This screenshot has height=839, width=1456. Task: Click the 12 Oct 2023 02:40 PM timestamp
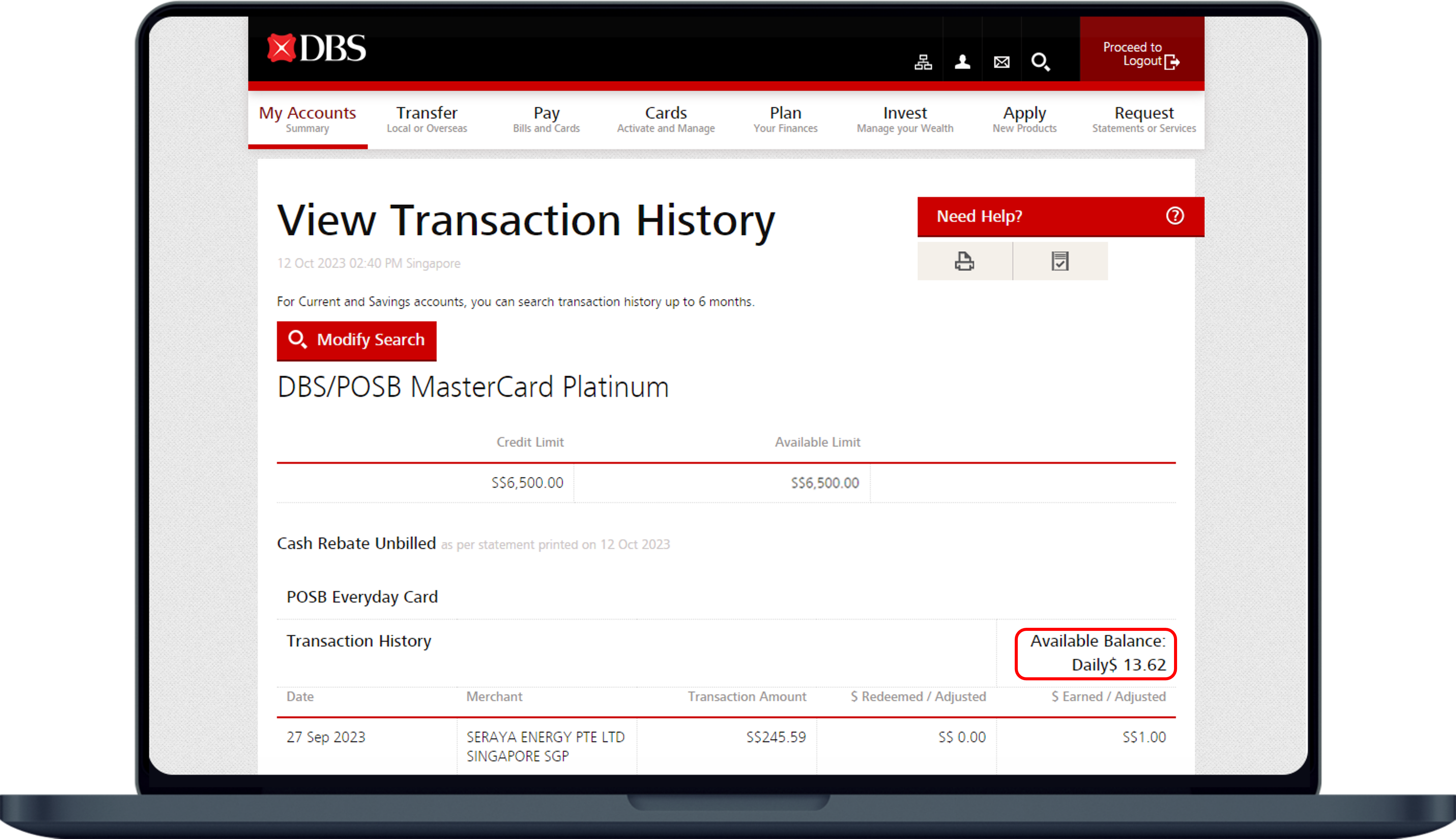tap(369, 263)
